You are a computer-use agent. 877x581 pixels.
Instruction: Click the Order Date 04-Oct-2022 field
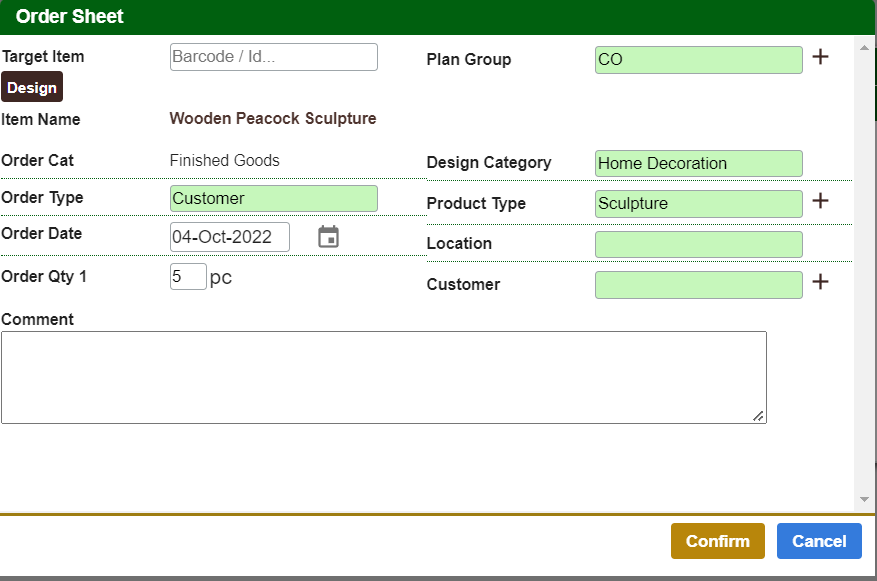tap(229, 237)
